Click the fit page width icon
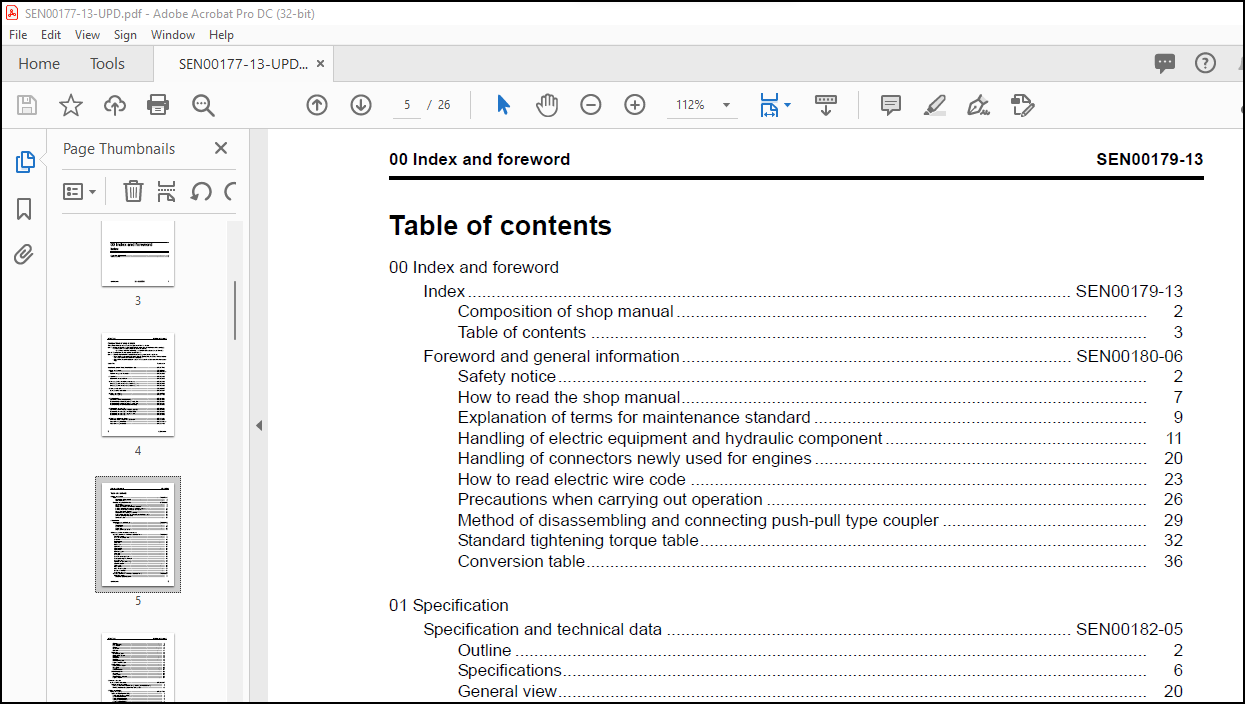This screenshot has width=1245, height=704. (768, 105)
